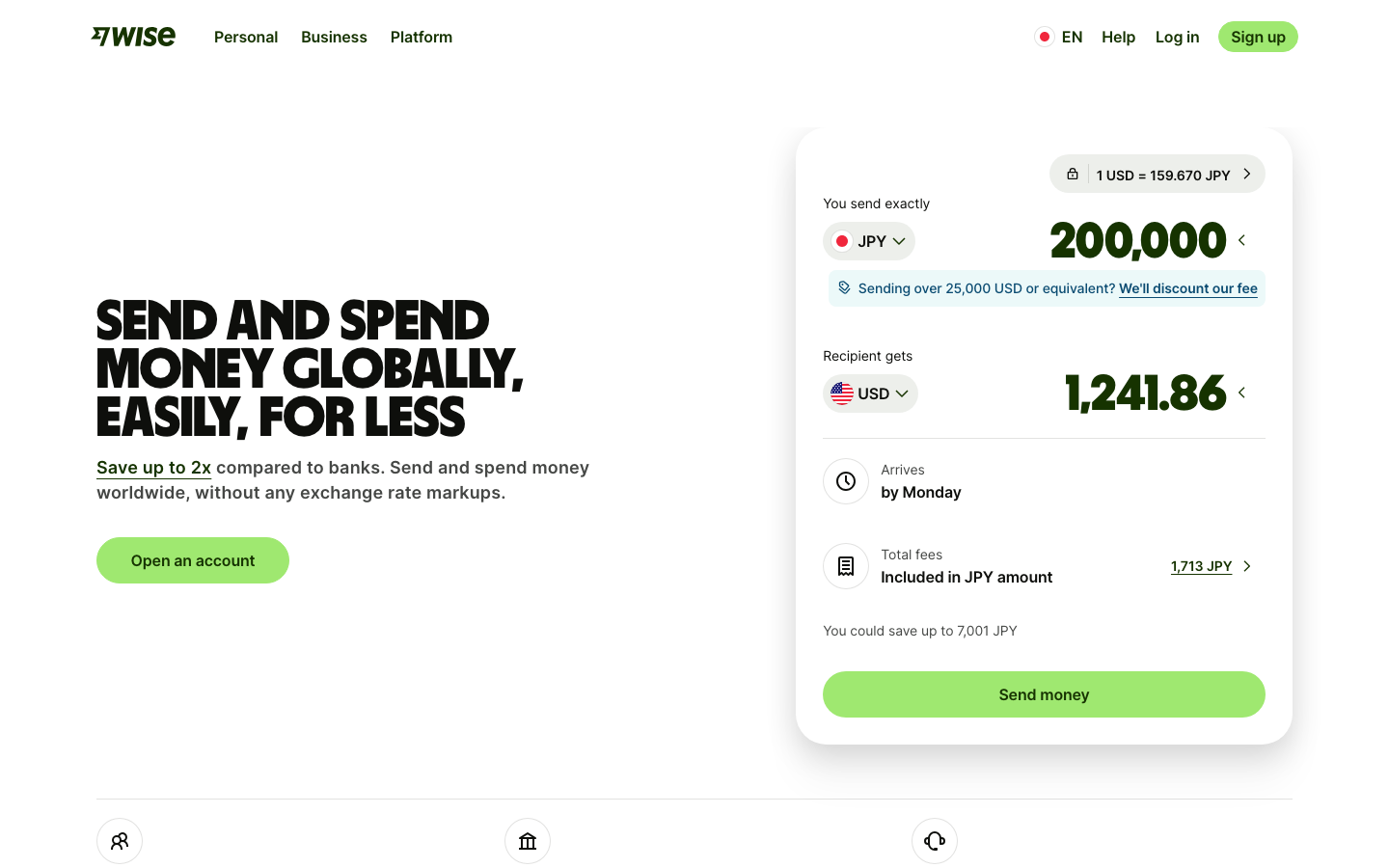This screenshot has width=1389, height=868.
Task: Open the JPY send currency dropdown
Action: coord(869,241)
